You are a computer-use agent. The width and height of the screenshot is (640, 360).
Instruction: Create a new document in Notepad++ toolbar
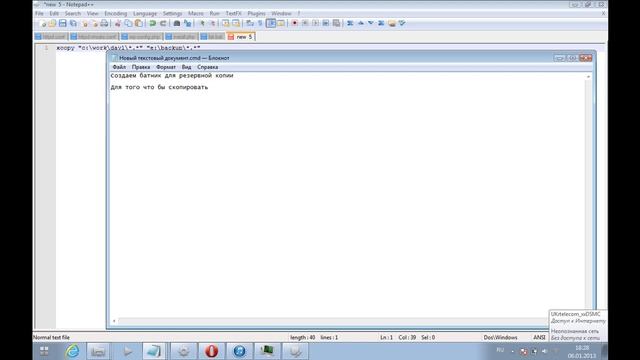point(42,23)
